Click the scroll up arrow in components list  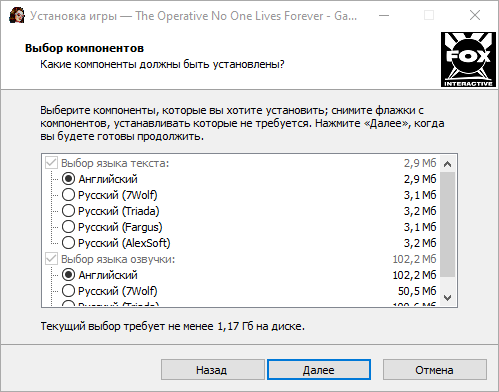pos(447,164)
